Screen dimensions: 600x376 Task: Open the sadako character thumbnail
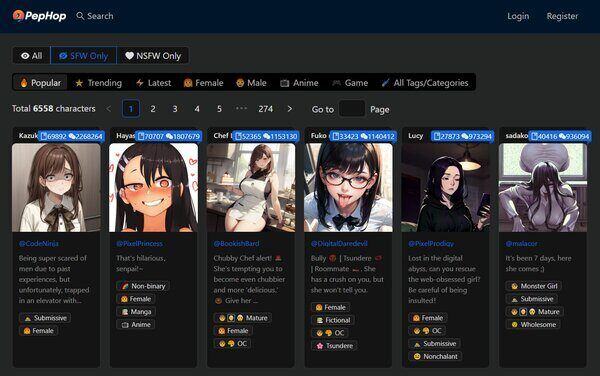[543, 187]
